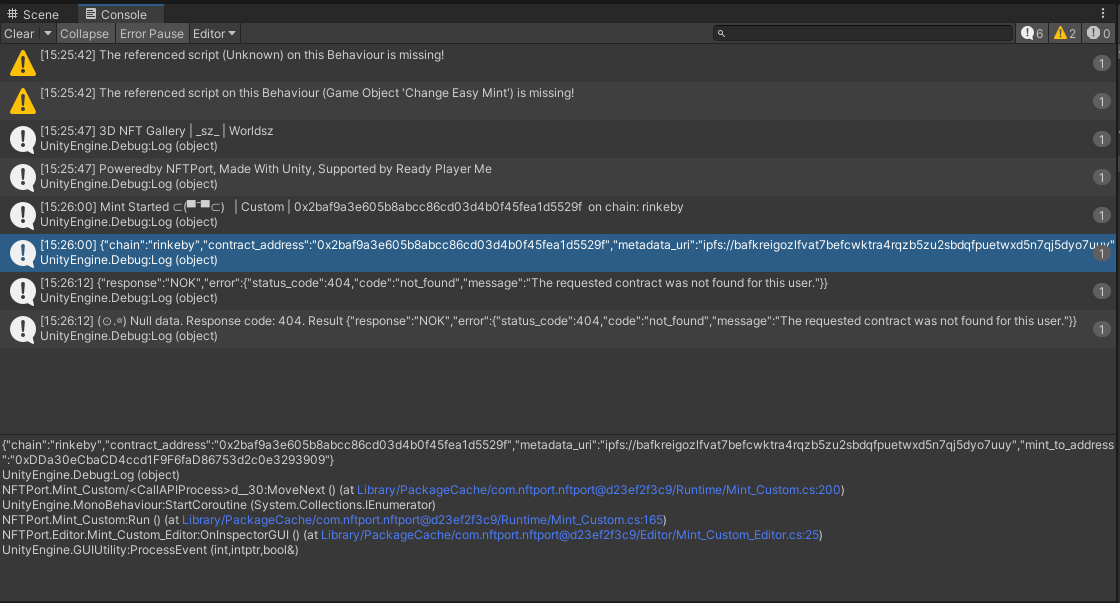This screenshot has height=603, width=1120.
Task: Click the search magnifier in the search field
Action: [x=721, y=32]
